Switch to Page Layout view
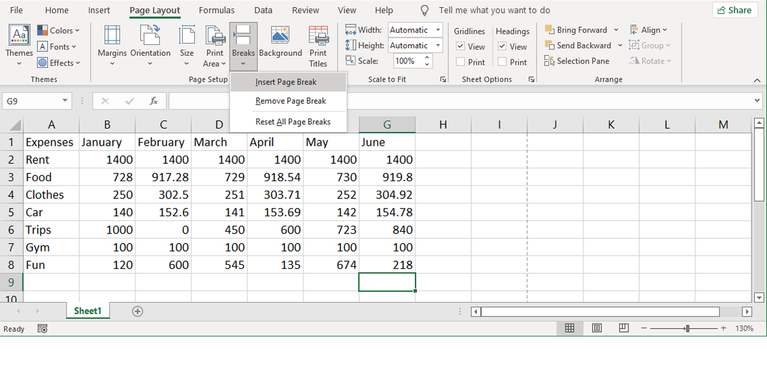 click(597, 328)
